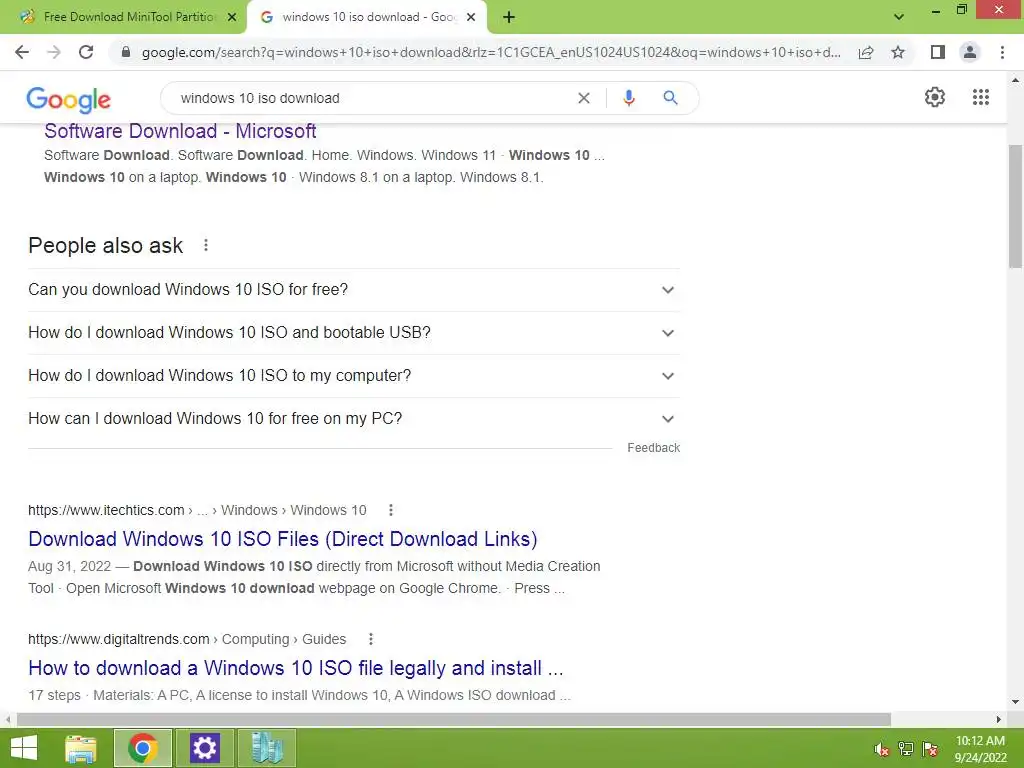Click the digitaltrends.com URL breadcrumb
The width and height of the screenshot is (1024, 768).
(x=187, y=639)
